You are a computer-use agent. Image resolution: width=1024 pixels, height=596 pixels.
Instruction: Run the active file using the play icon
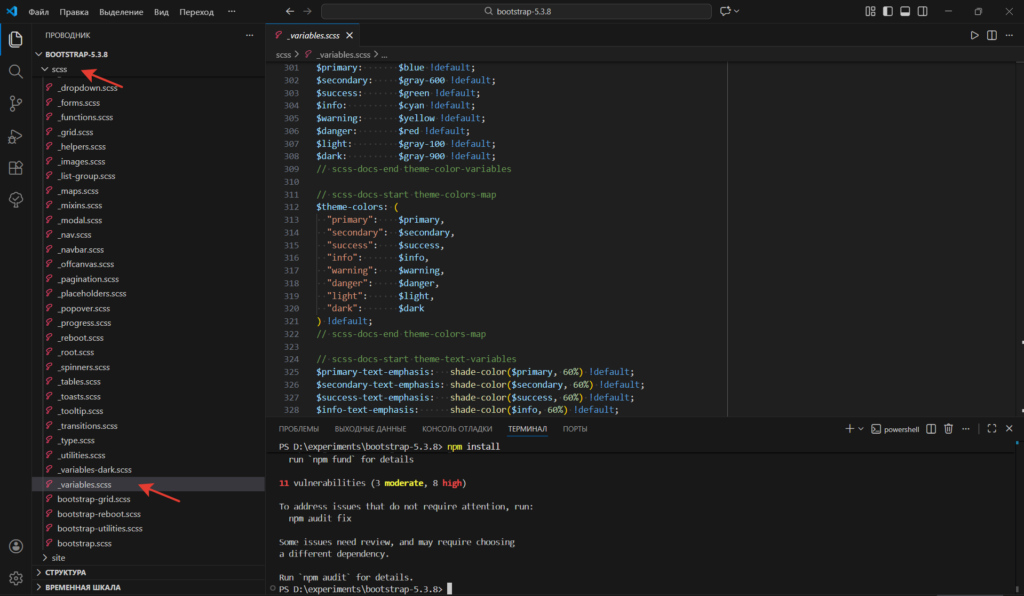pos(973,34)
